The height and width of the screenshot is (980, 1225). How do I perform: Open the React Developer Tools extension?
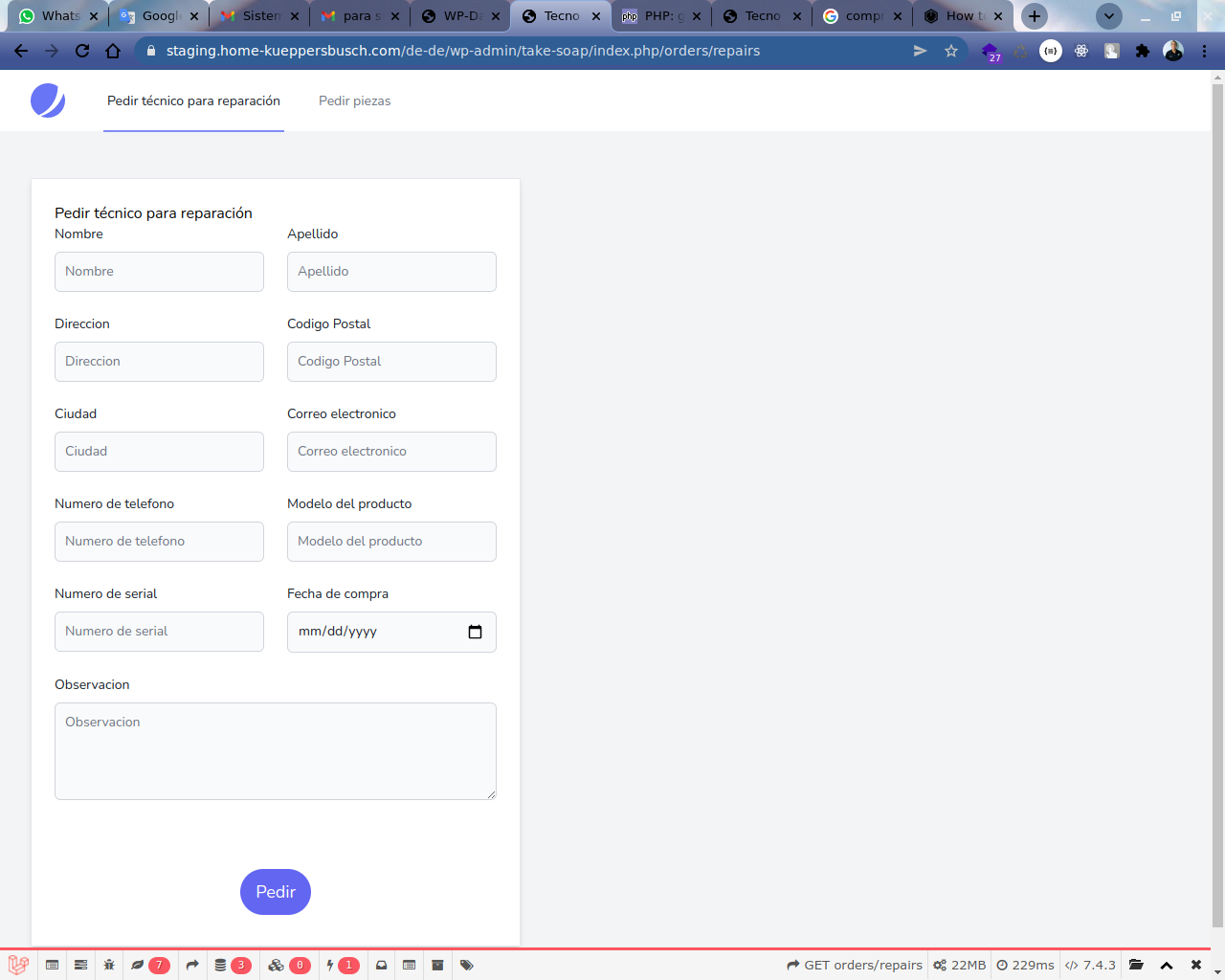click(x=1081, y=51)
